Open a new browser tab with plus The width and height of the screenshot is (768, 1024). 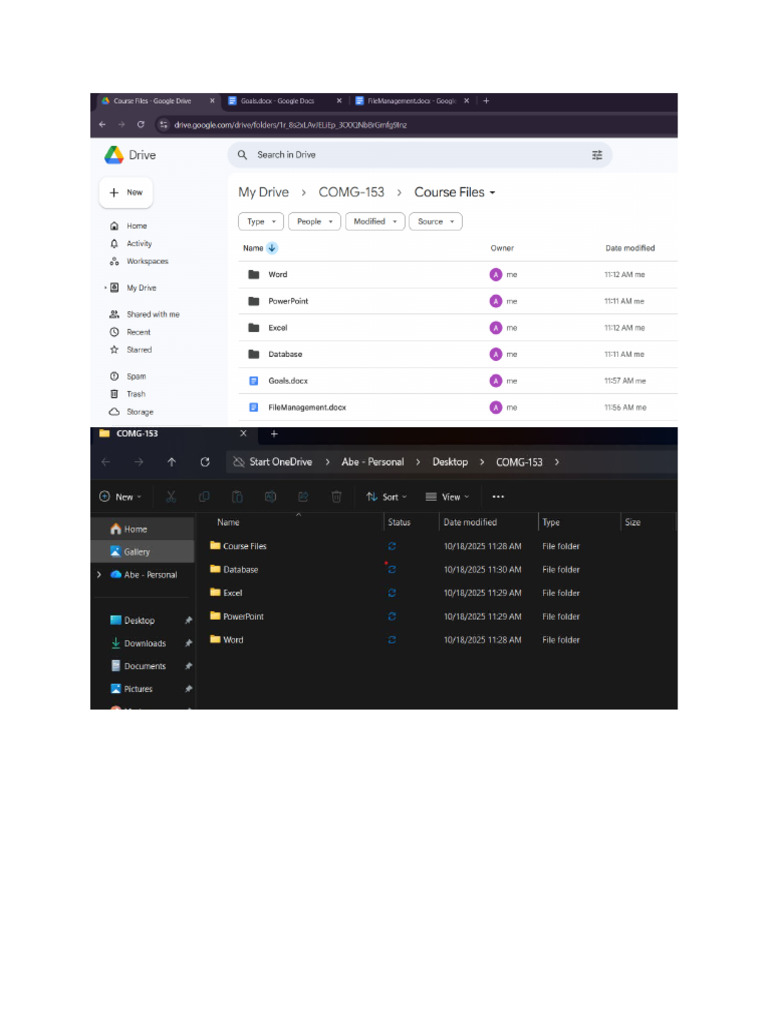click(x=486, y=101)
